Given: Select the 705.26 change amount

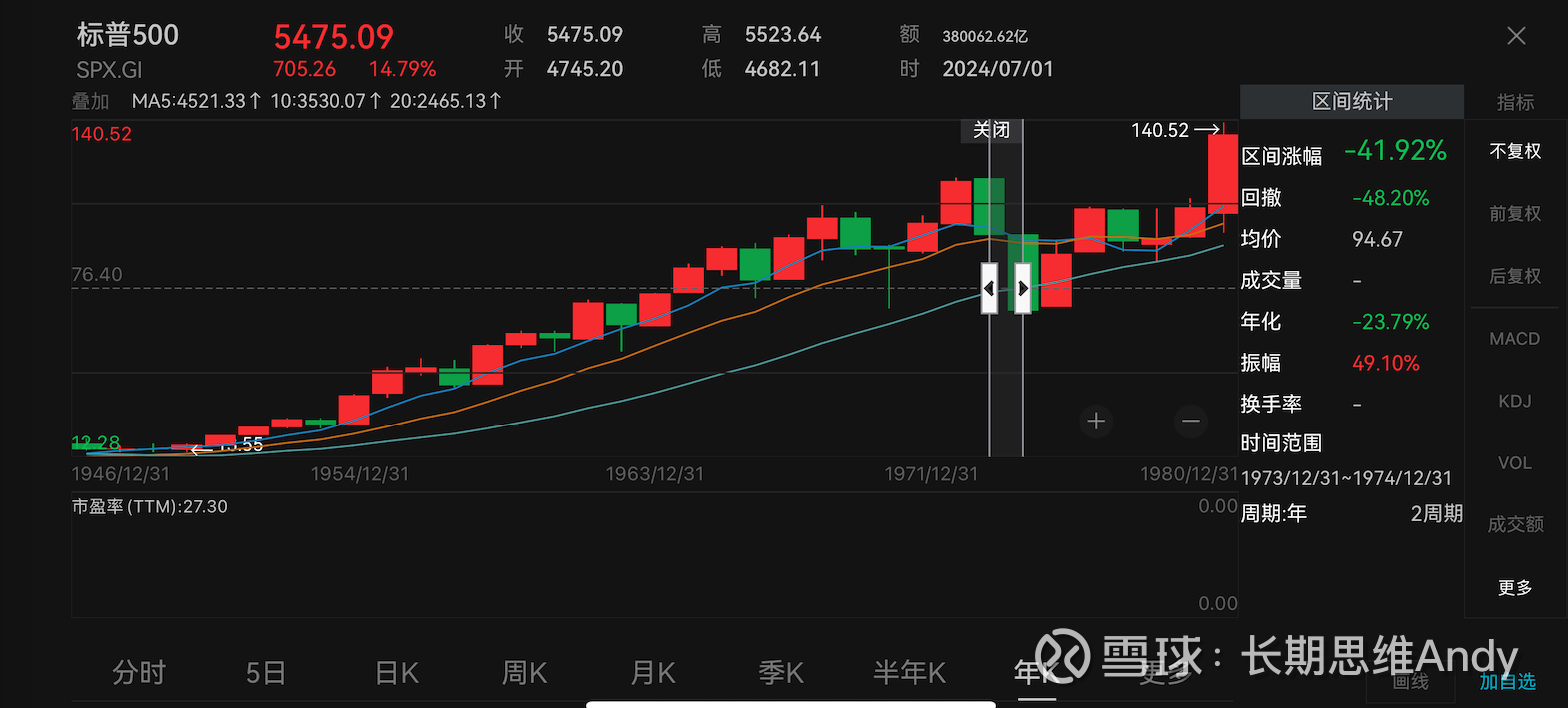Looking at the screenshot, I should (305, 69).
